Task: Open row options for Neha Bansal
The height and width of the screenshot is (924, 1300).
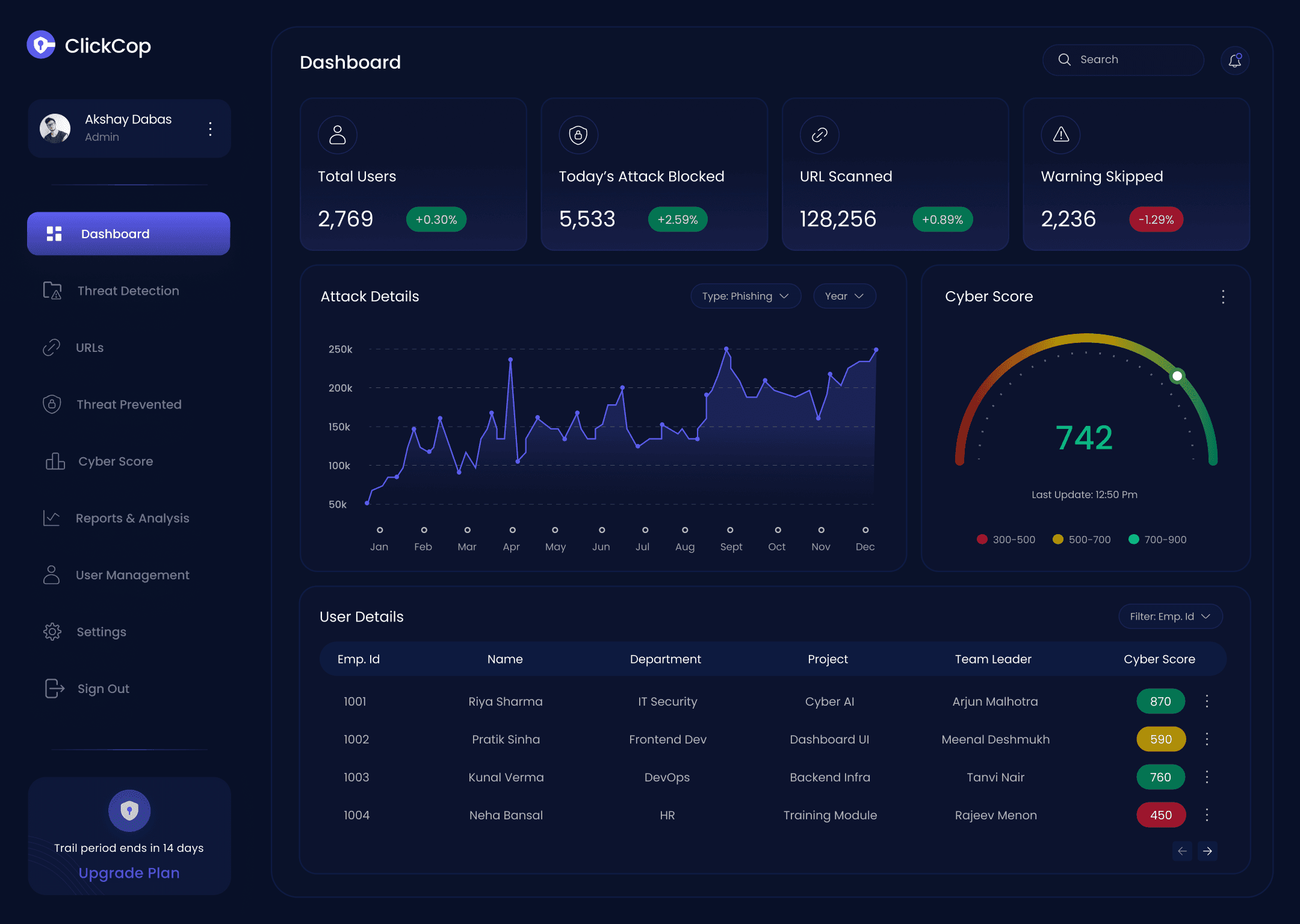Action: click(1207, 815)
